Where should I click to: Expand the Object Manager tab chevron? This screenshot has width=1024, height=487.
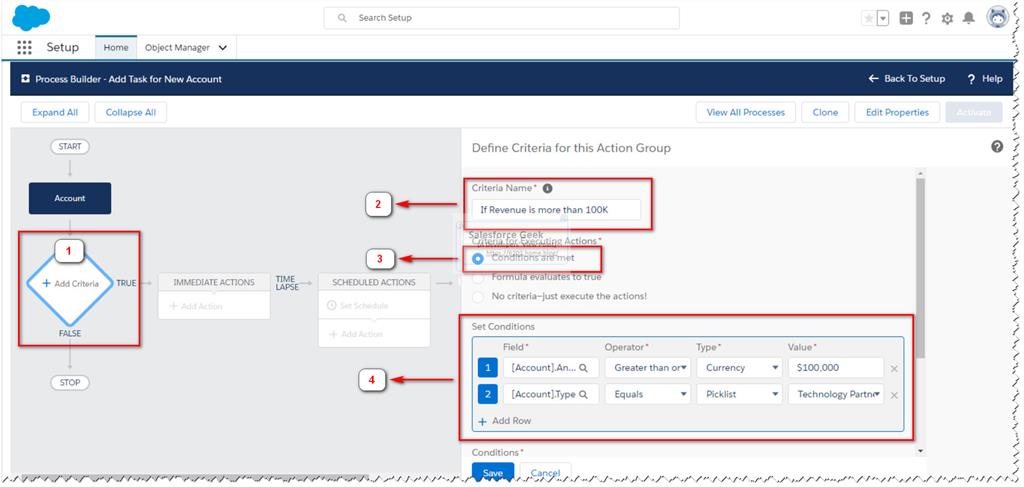click(x=223, y=48)
